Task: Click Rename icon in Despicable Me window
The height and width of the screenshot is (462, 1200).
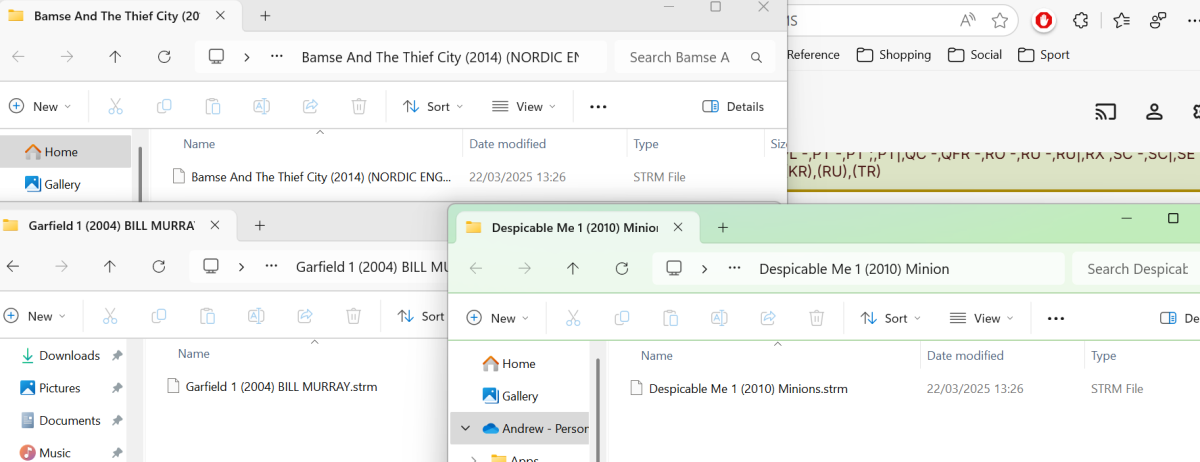Action: (719, 318)
